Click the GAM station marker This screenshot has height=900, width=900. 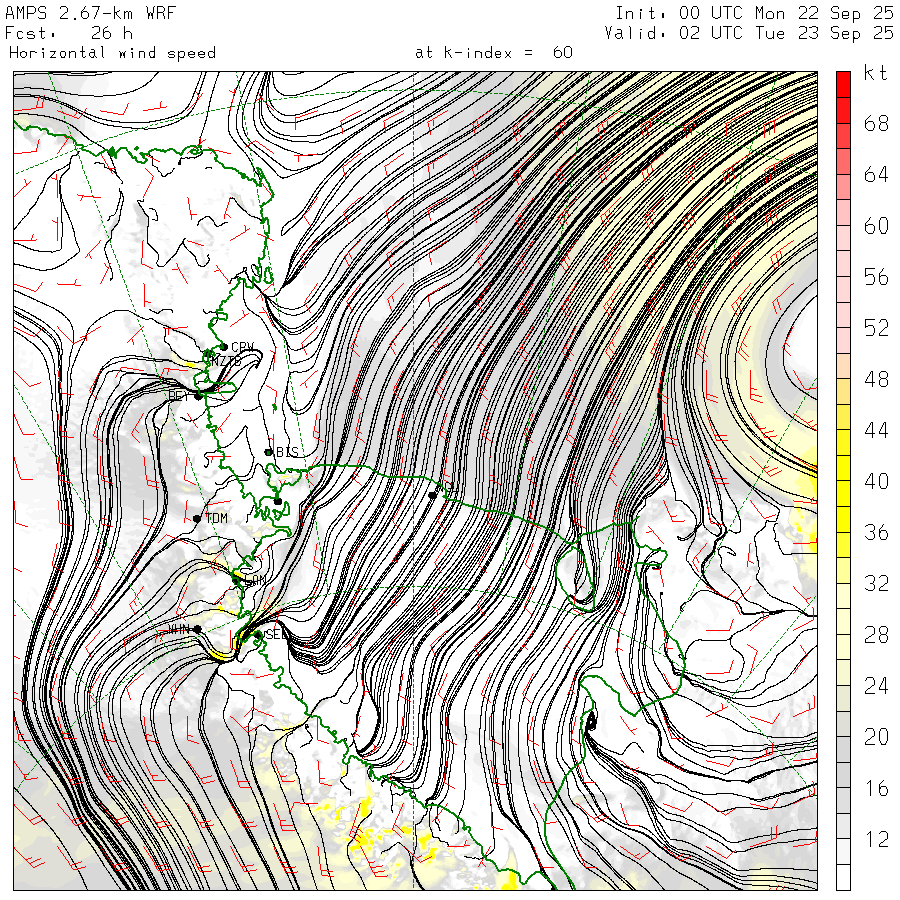click(237, 579)
